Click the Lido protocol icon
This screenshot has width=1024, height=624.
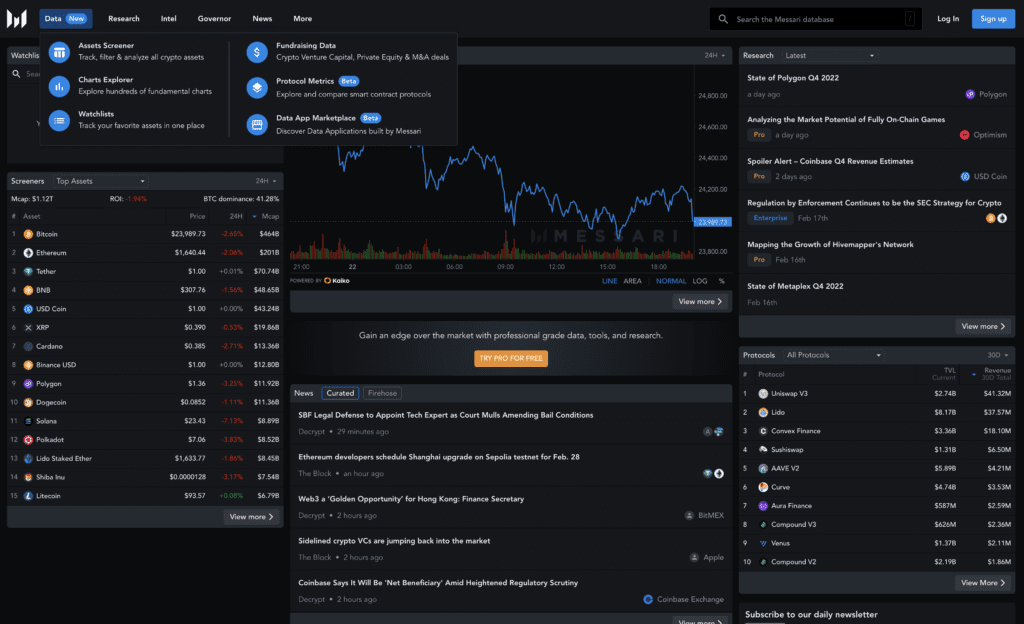[x=763, y=413]
